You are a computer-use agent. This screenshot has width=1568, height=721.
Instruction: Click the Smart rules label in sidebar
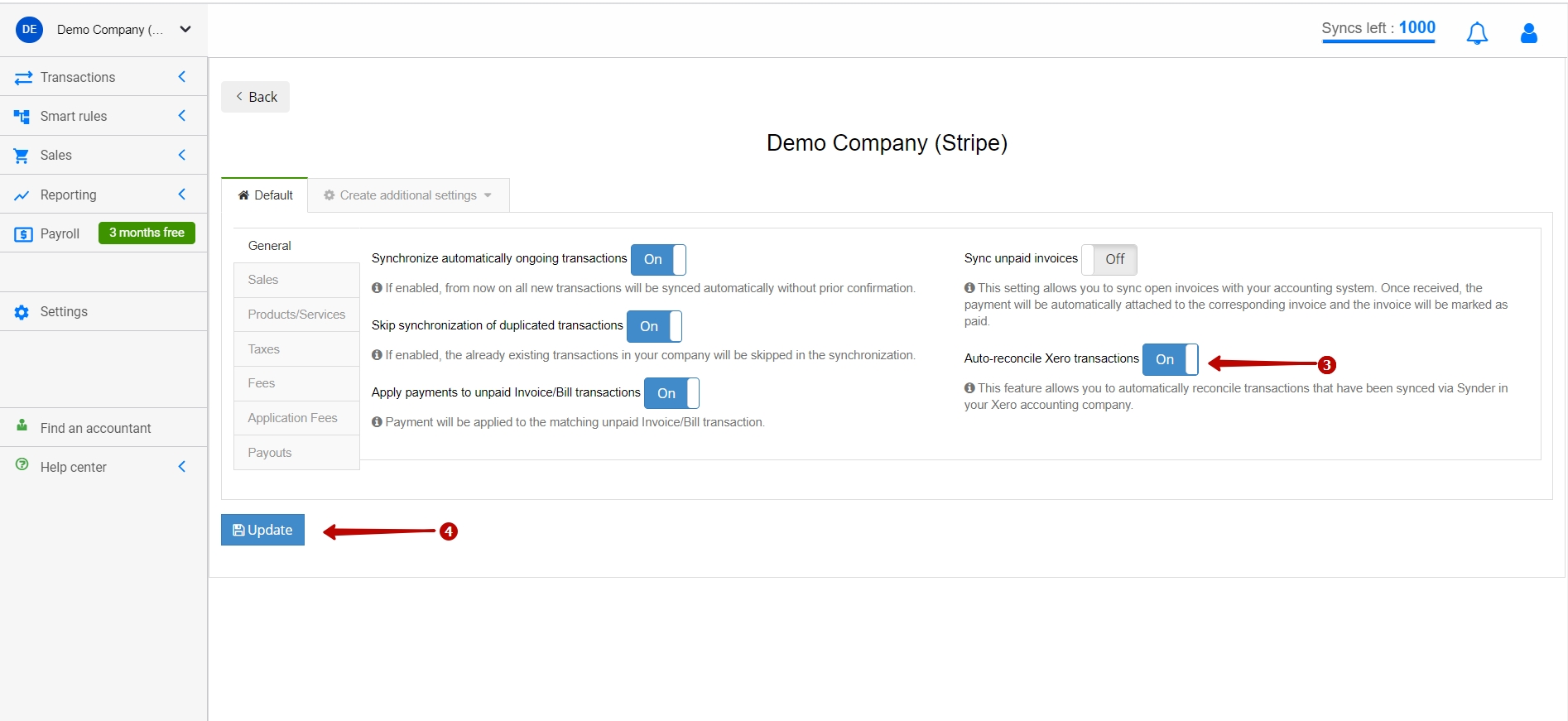74,117
